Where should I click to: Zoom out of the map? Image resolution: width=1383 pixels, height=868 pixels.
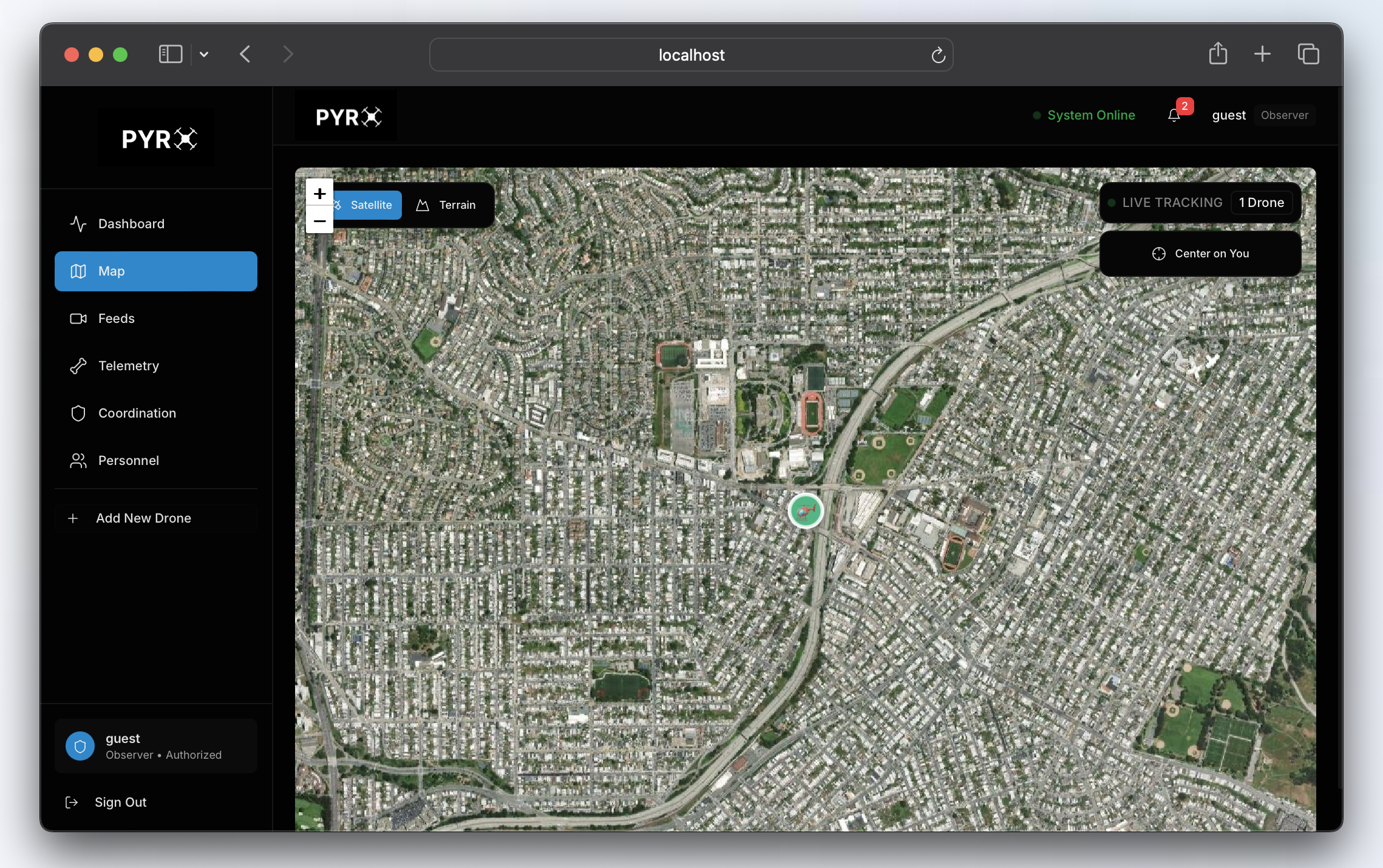tap(319, 221)
